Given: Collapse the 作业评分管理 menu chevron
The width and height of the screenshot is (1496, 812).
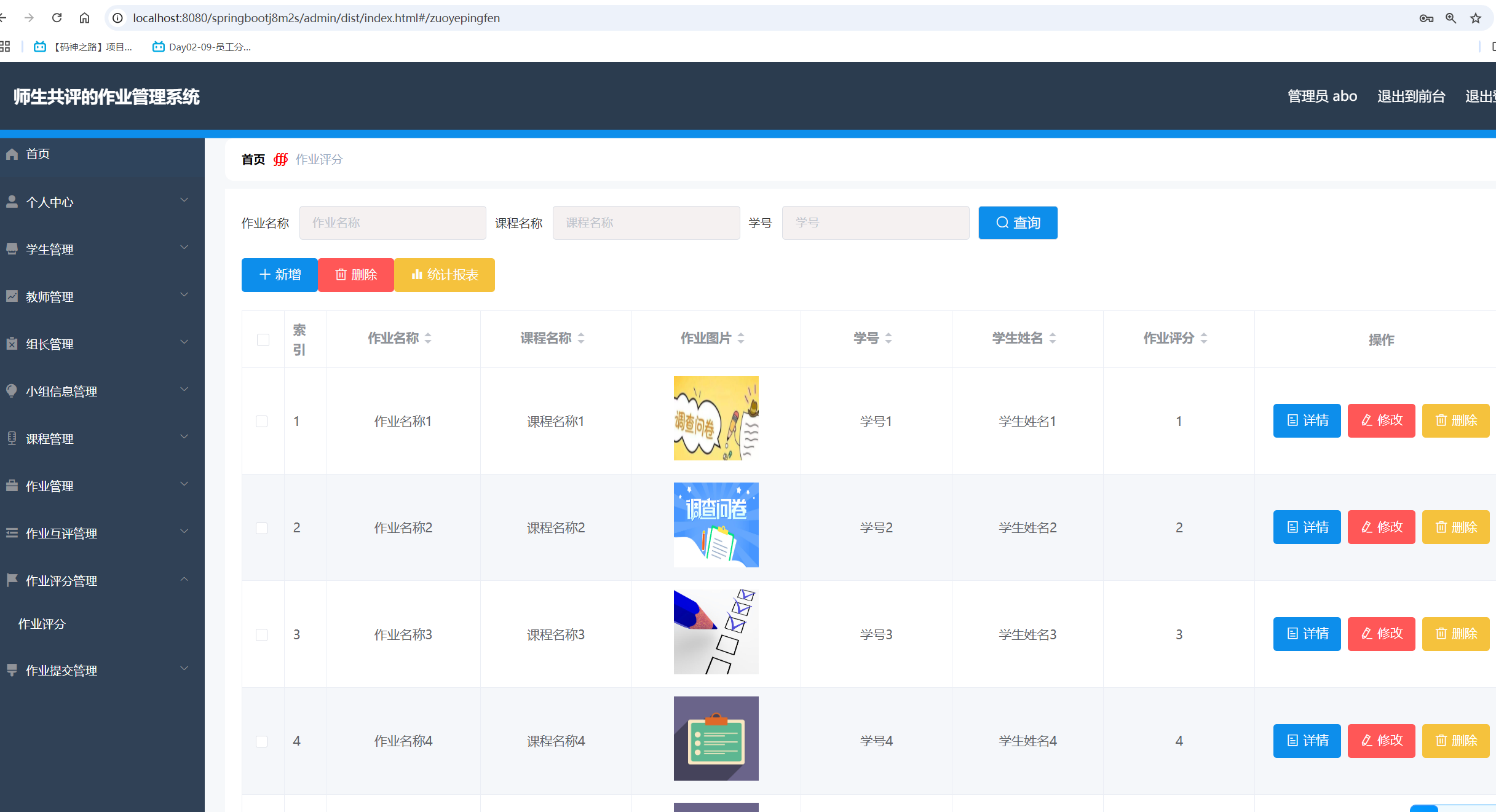Looking at the screenshot, I should pyautogui.click(x=184, y=579).
